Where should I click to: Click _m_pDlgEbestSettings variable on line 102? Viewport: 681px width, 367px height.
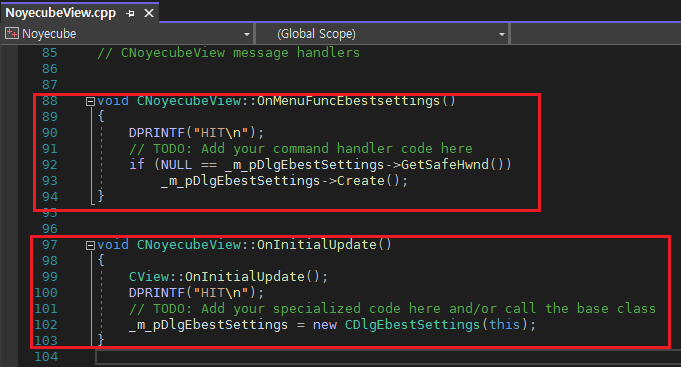pyautogui.click(x=208, y=325)
